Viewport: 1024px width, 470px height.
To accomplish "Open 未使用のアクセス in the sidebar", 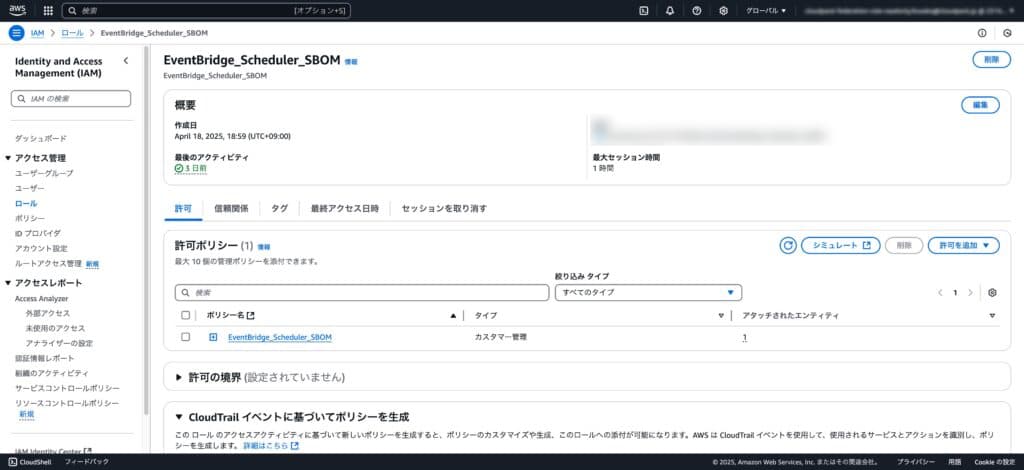I will pyautogui.click(x=55, y=328).
